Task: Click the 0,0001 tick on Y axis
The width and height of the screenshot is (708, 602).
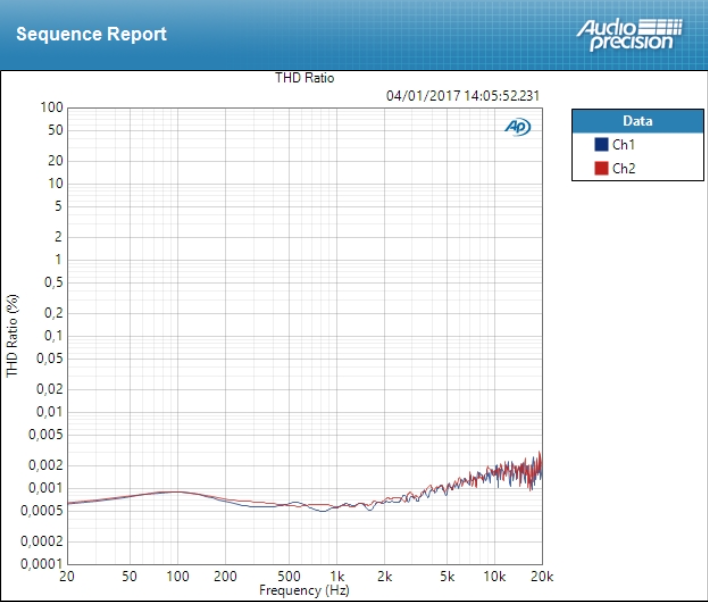Action: 43,564
